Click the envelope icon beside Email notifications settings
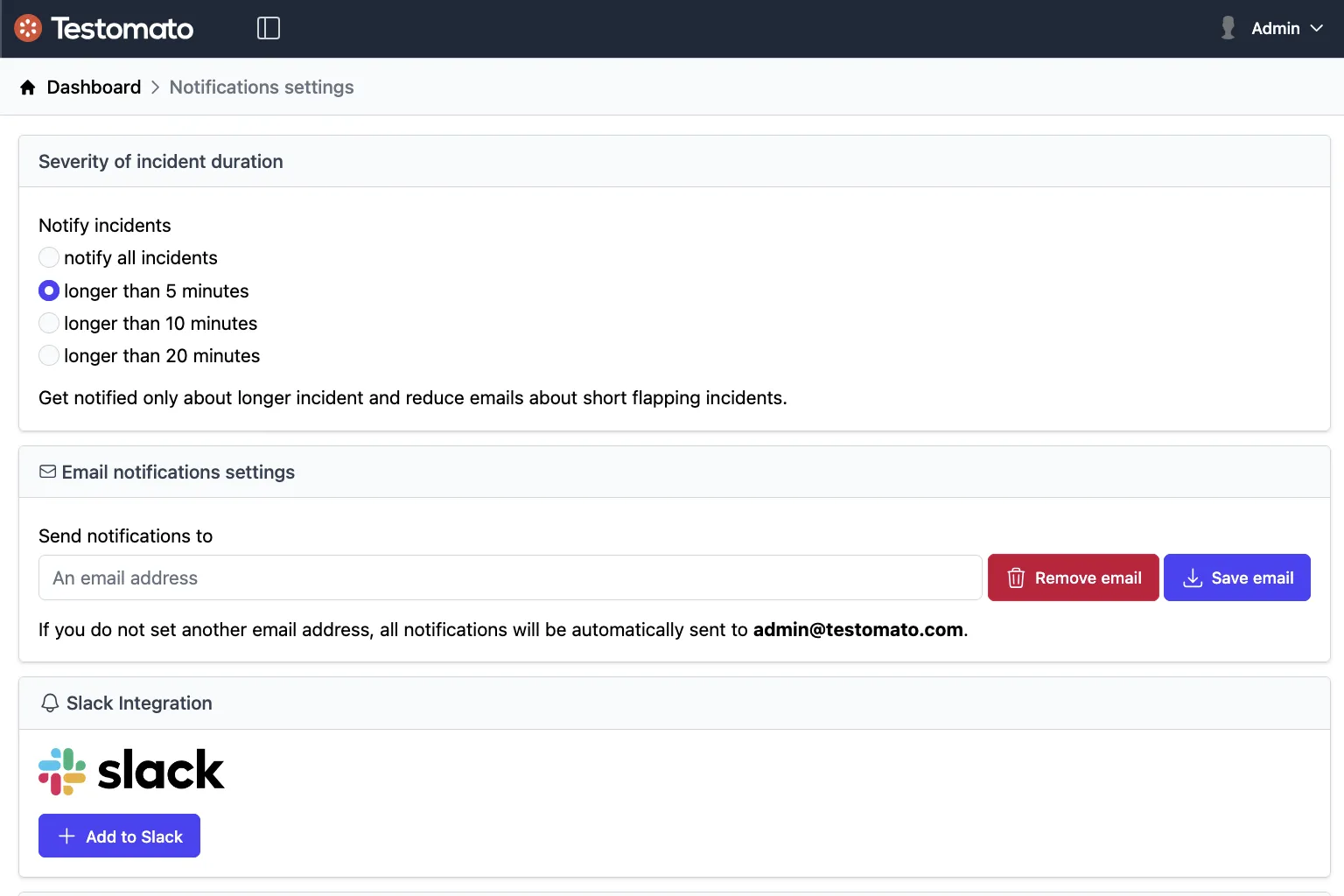Screen dimensions: 1344x896 click(x=48, y=471)
